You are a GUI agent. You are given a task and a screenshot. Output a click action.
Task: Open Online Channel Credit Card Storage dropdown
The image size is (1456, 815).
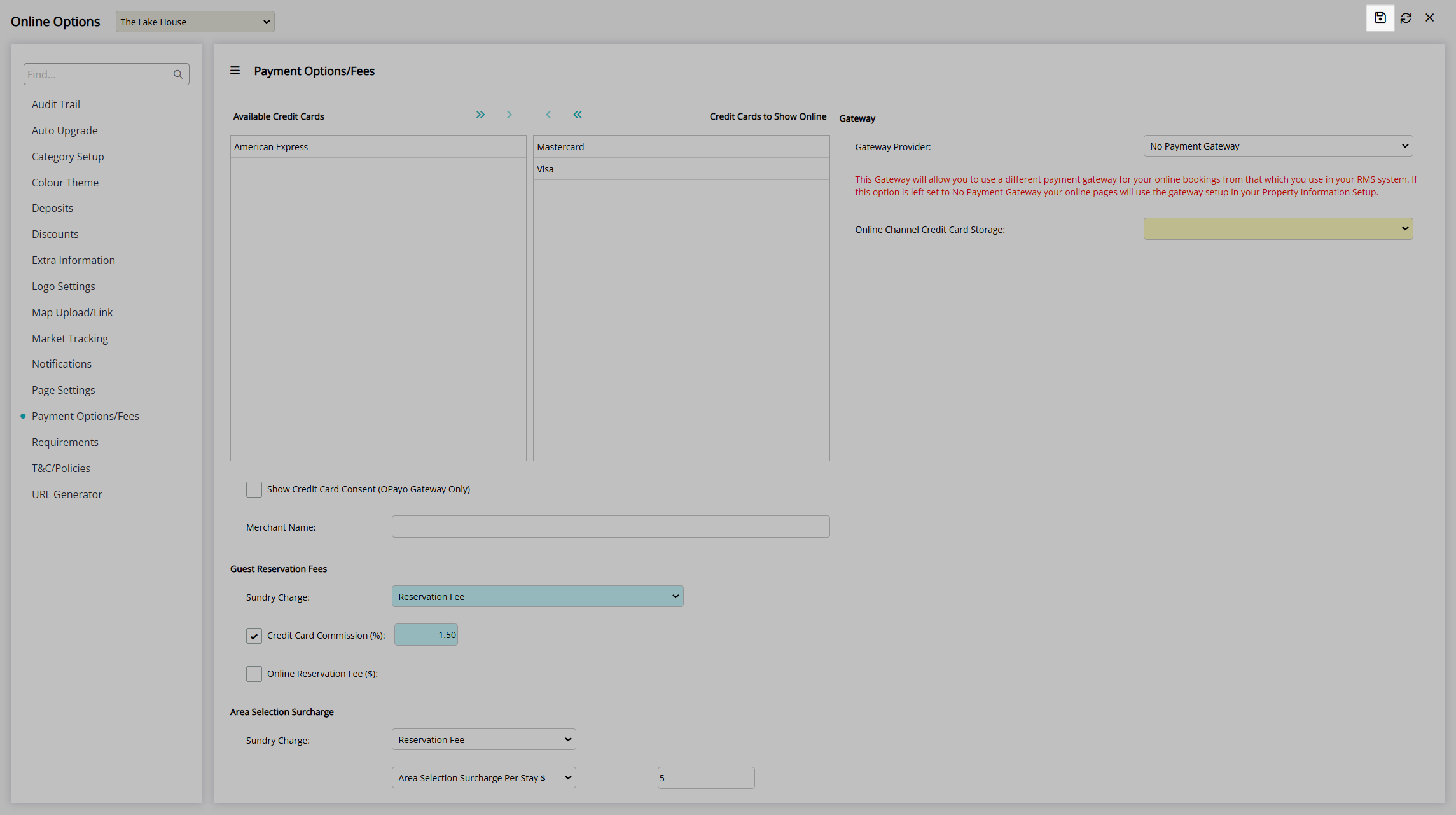(x=1278, y=228)
